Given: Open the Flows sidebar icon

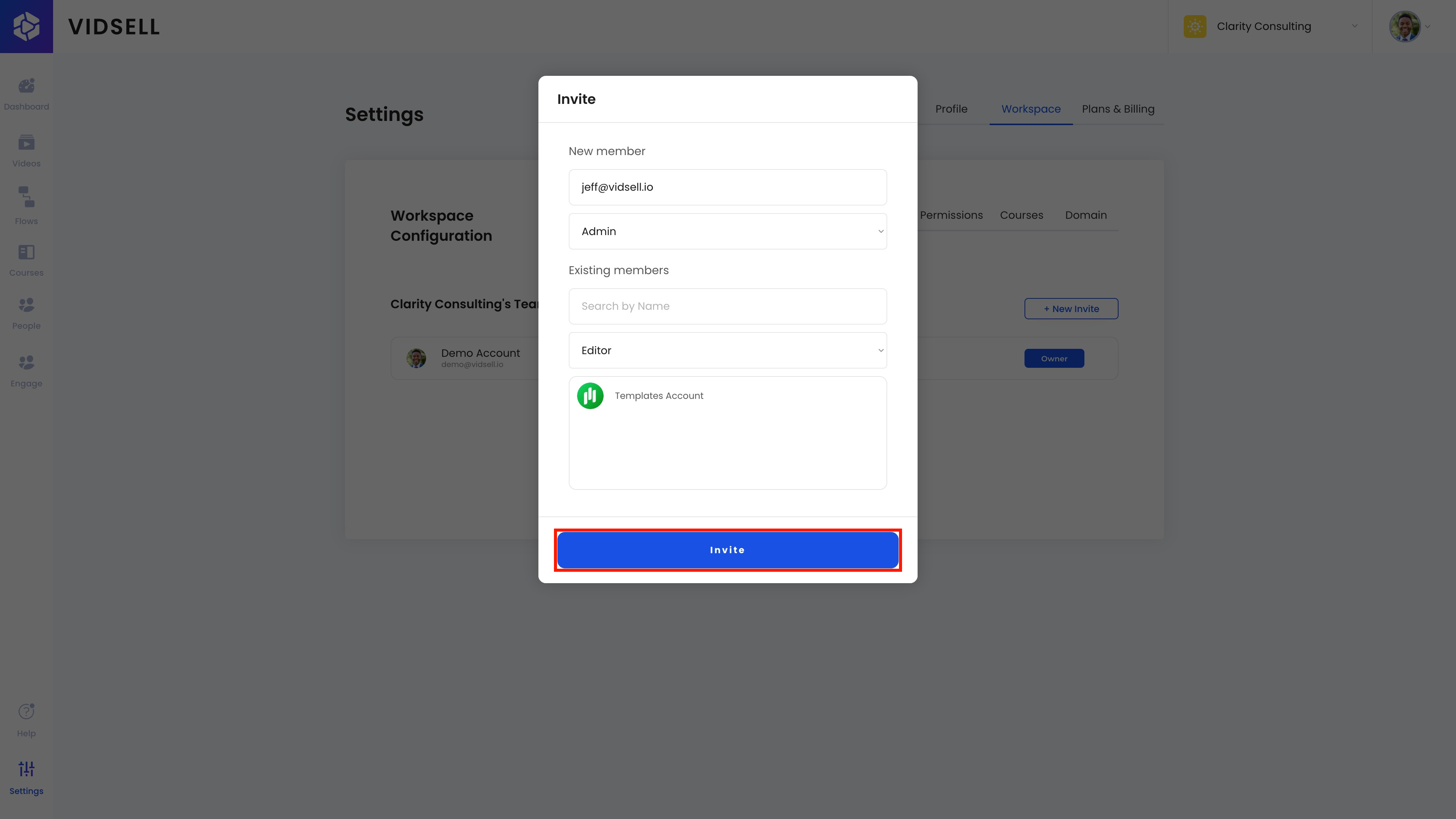Looking at the screenshot, I should pos(26,197).
